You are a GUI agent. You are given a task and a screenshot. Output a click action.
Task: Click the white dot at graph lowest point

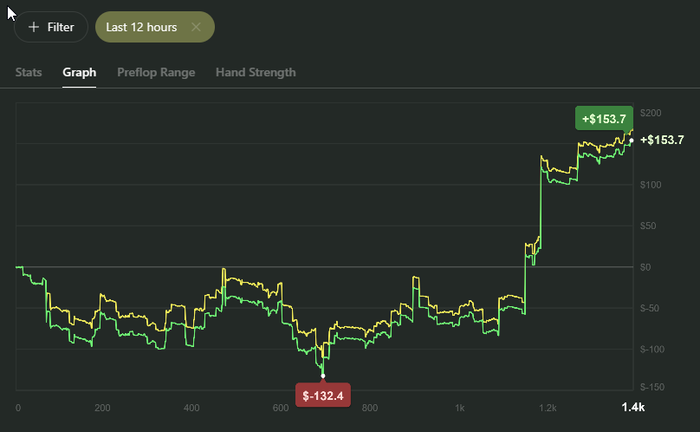pyautogui.click(x=323, y=376)
